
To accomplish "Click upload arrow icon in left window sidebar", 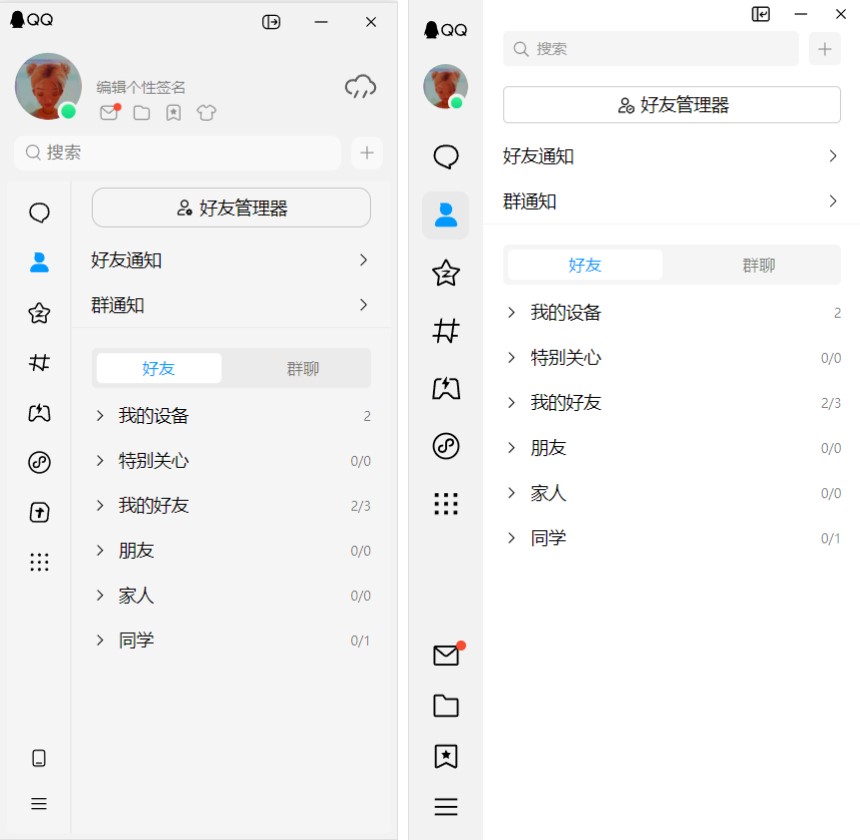I will (39, 512).
